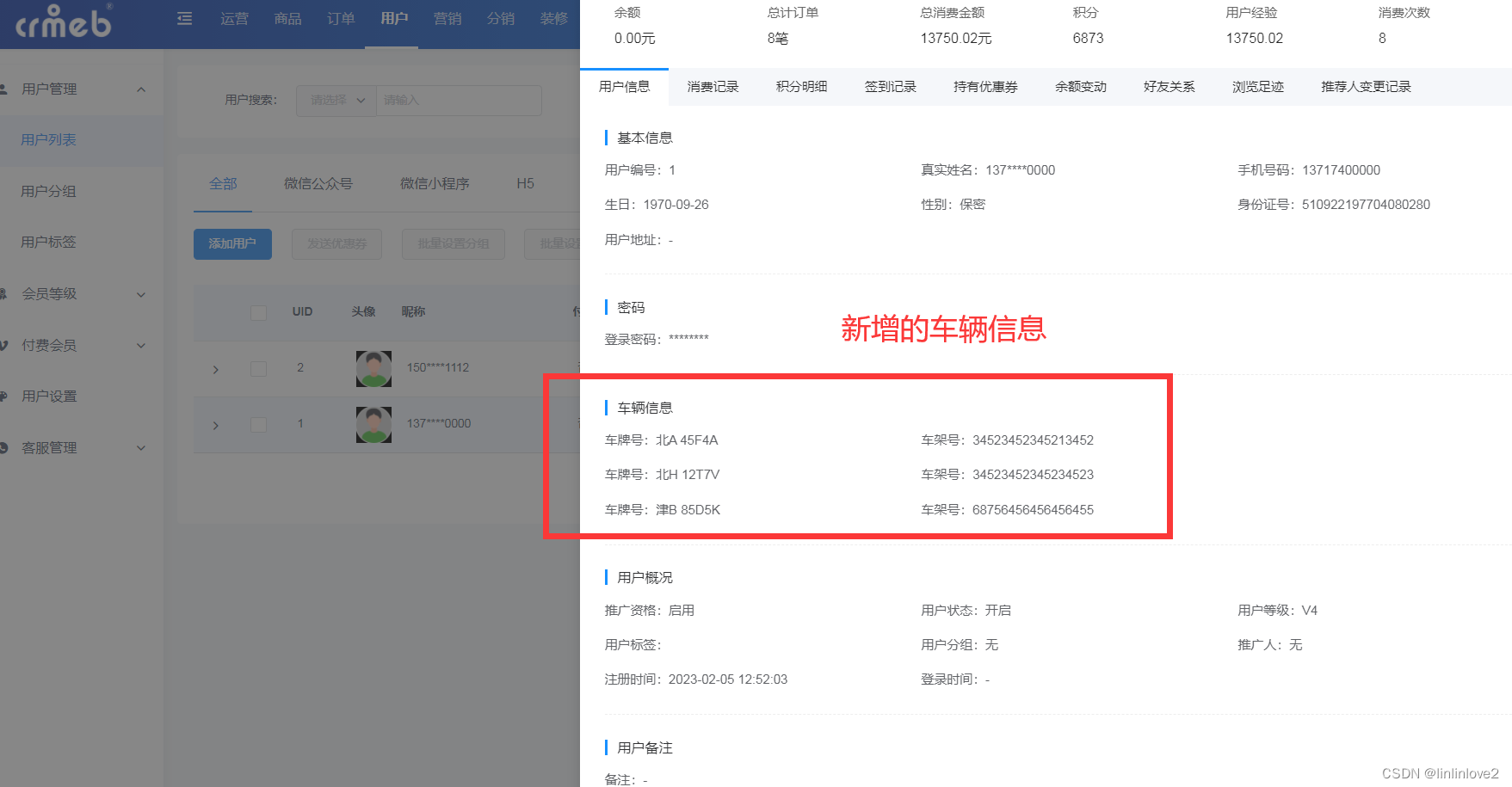This screenshot has width=1512, height=787.
Task: Open the 装修 top menu
Action: click(x=554, y=18)
